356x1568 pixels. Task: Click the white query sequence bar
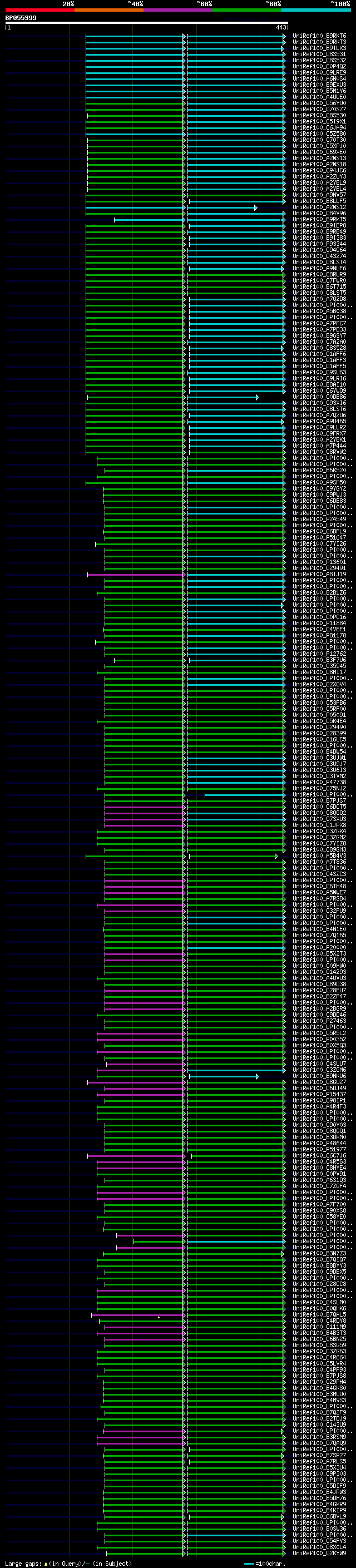147,22
